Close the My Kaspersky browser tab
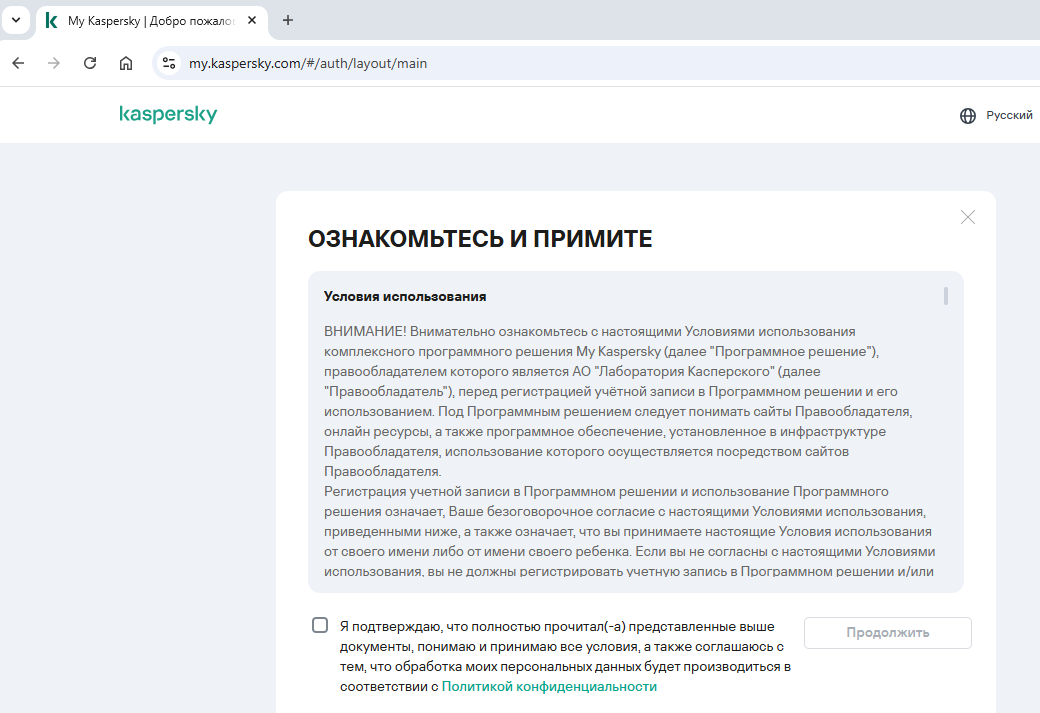1040x713 pixels. (252, 21)
